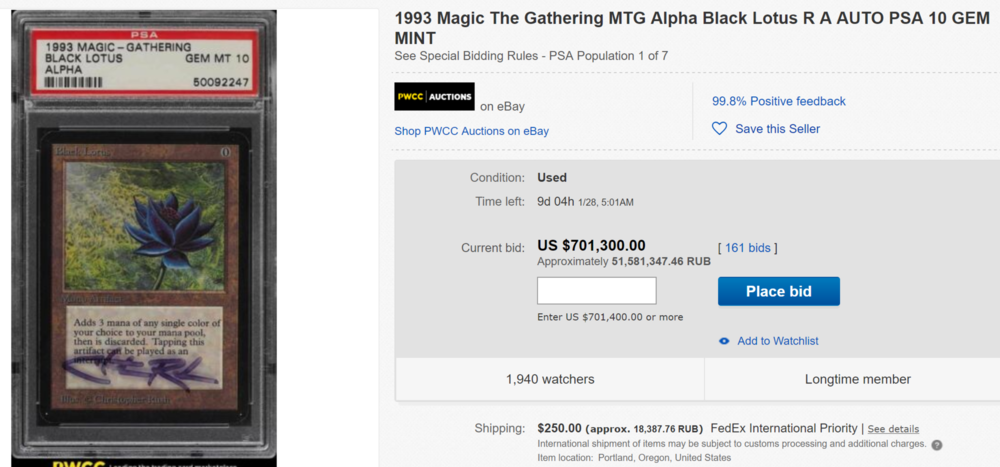Click the heart icon beside Save this Seller
1000x467 pixels.
point(719,129)
